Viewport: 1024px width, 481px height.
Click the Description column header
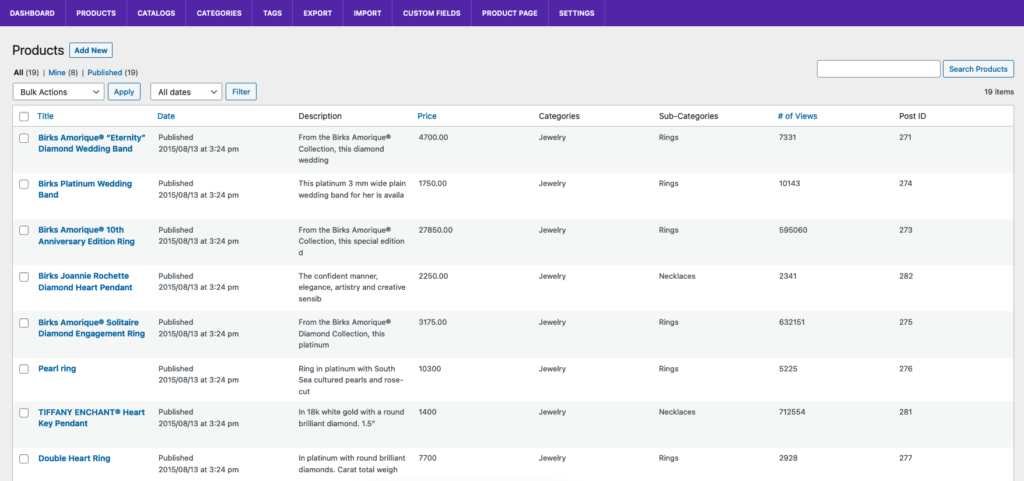(320, 116)
